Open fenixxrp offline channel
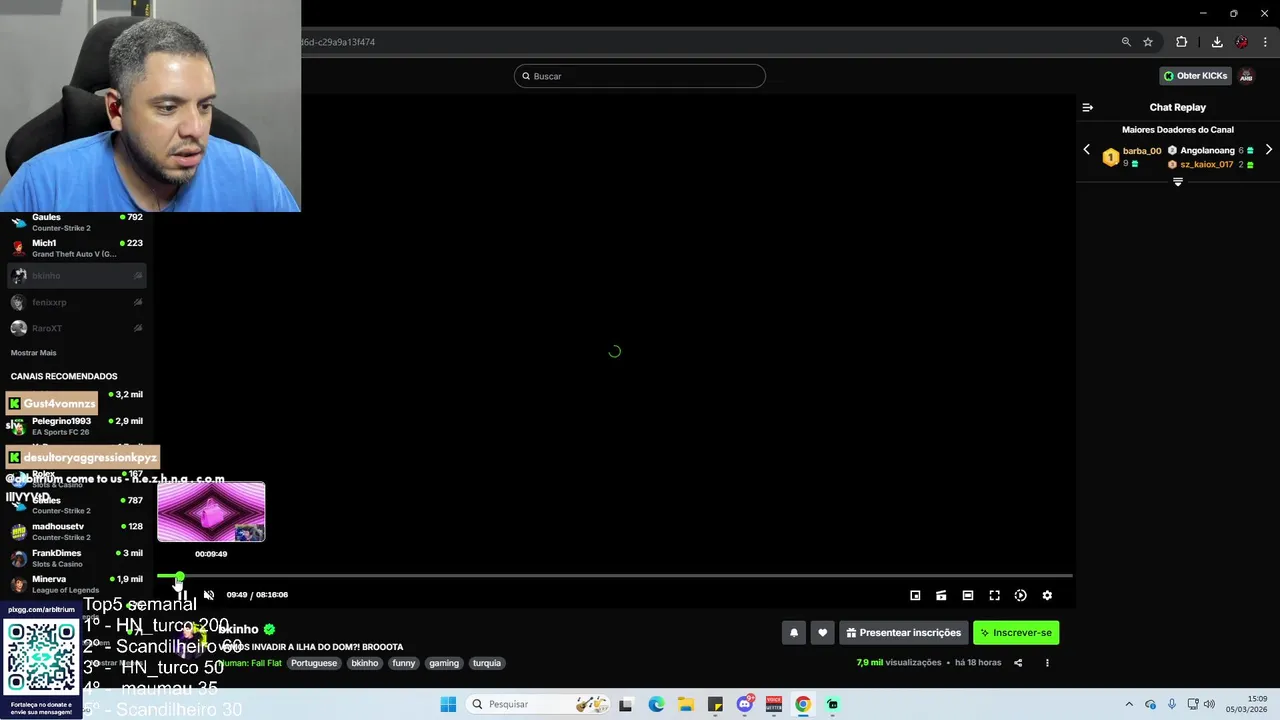This screenshot has width=1280, height=720. [77, 302]
